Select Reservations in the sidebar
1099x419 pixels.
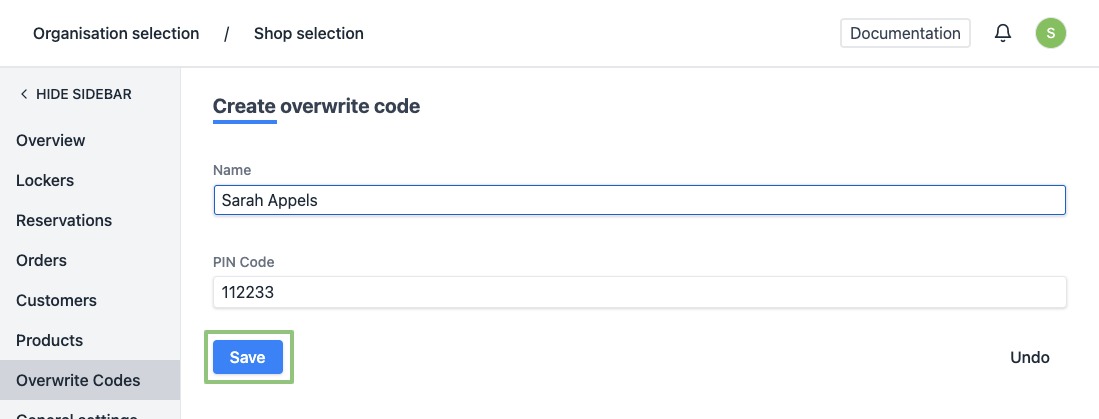click(x=64, y=220)
